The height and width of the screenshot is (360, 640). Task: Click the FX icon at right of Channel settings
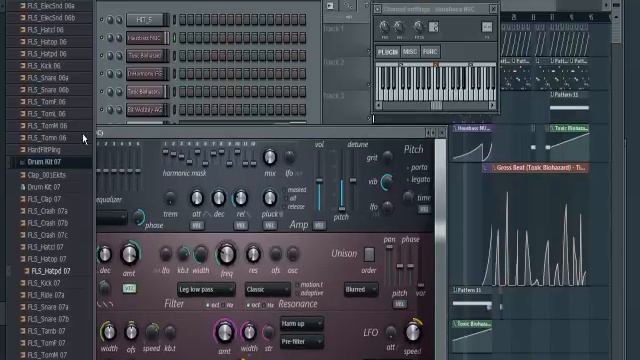(x=487, y=27)
